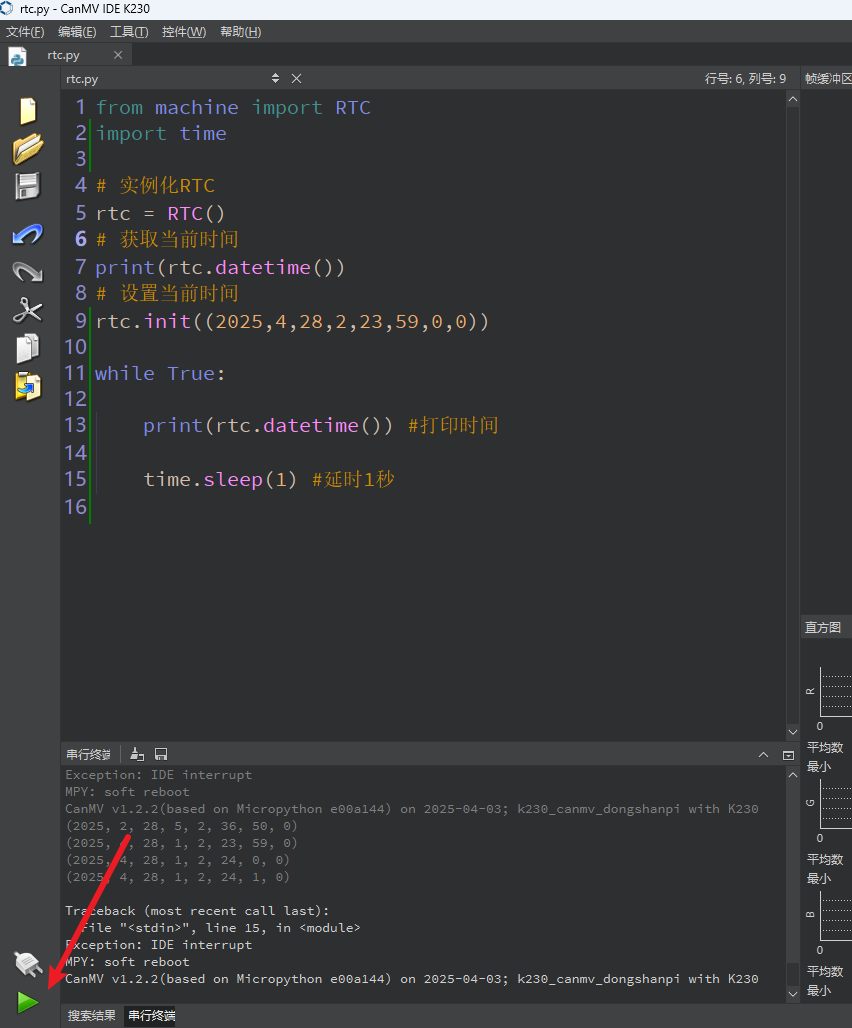Undo with the blue arrow icon
Viewport: 852px width, 1028px height.
[28, 234]
